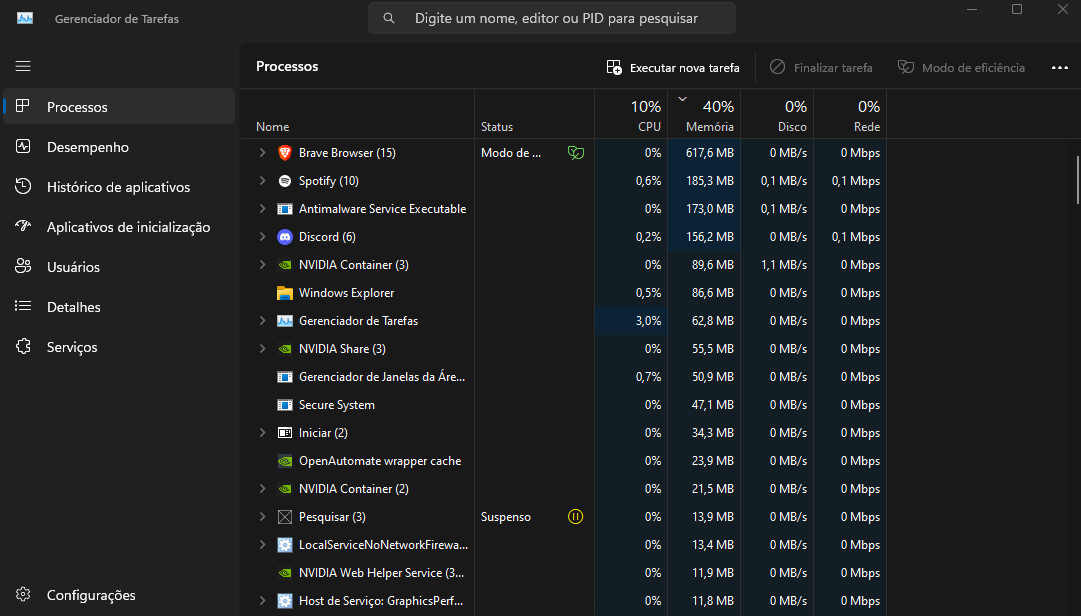The image size is (1081, 616).
Task: Sort processes by CPU column
Action: click(631, 114)
